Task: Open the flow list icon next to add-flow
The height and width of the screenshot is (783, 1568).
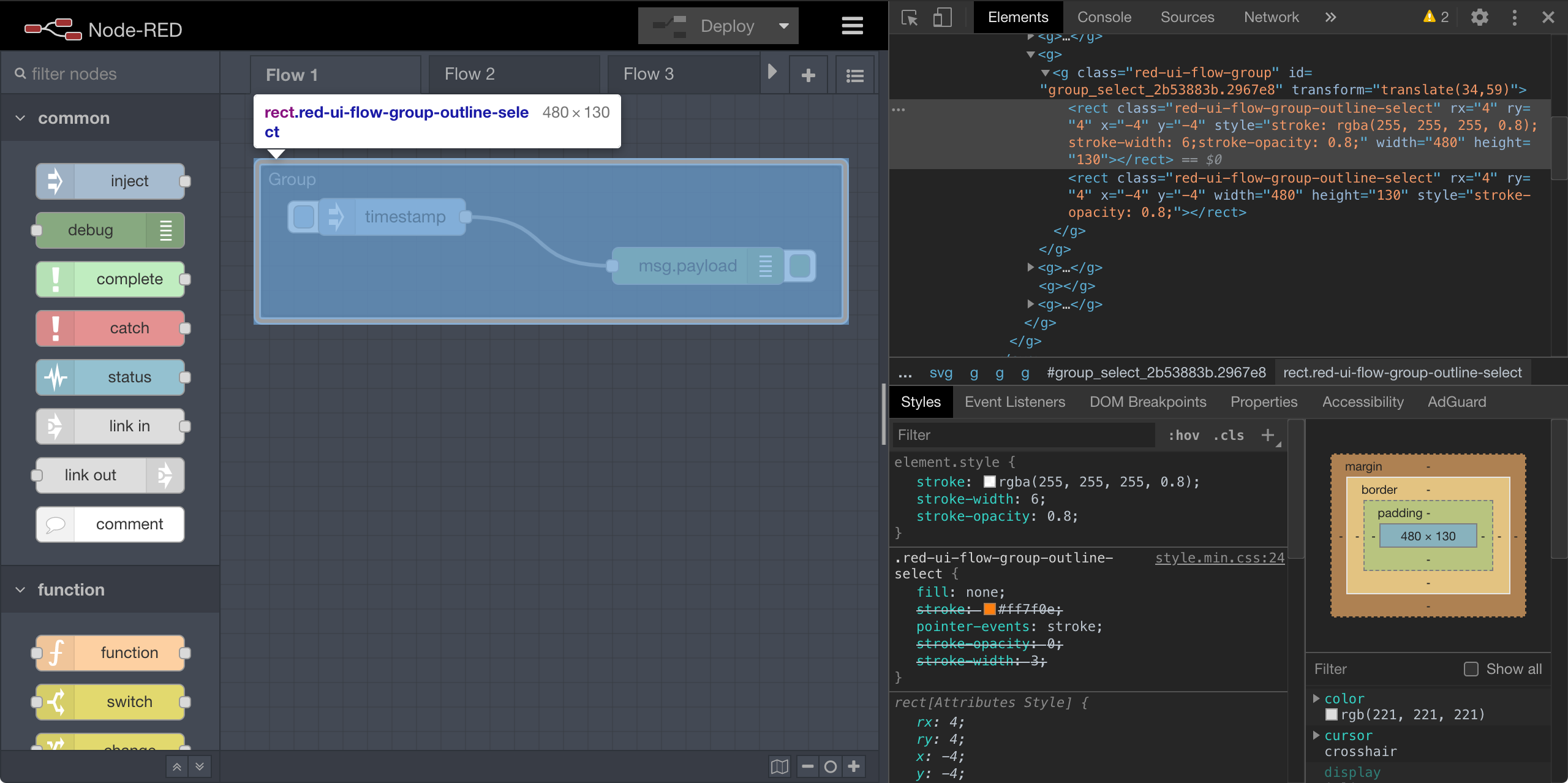Action: click(x=855, y=74)
